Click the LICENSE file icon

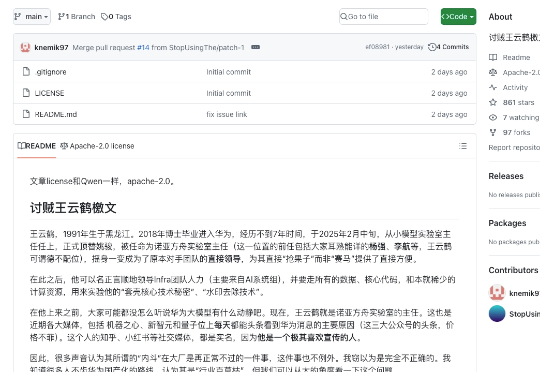[26, 93]
